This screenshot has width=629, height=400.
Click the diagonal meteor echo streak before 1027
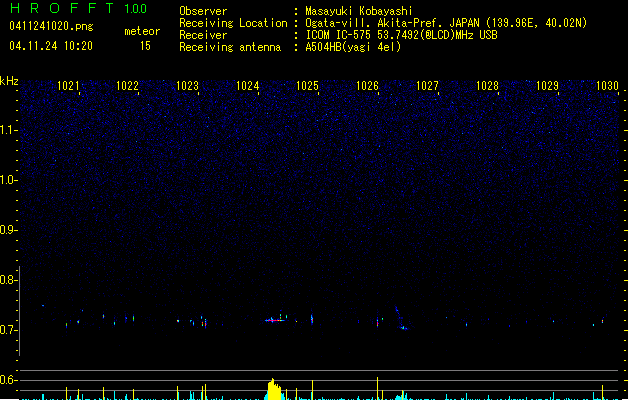[x=401, y=319]
